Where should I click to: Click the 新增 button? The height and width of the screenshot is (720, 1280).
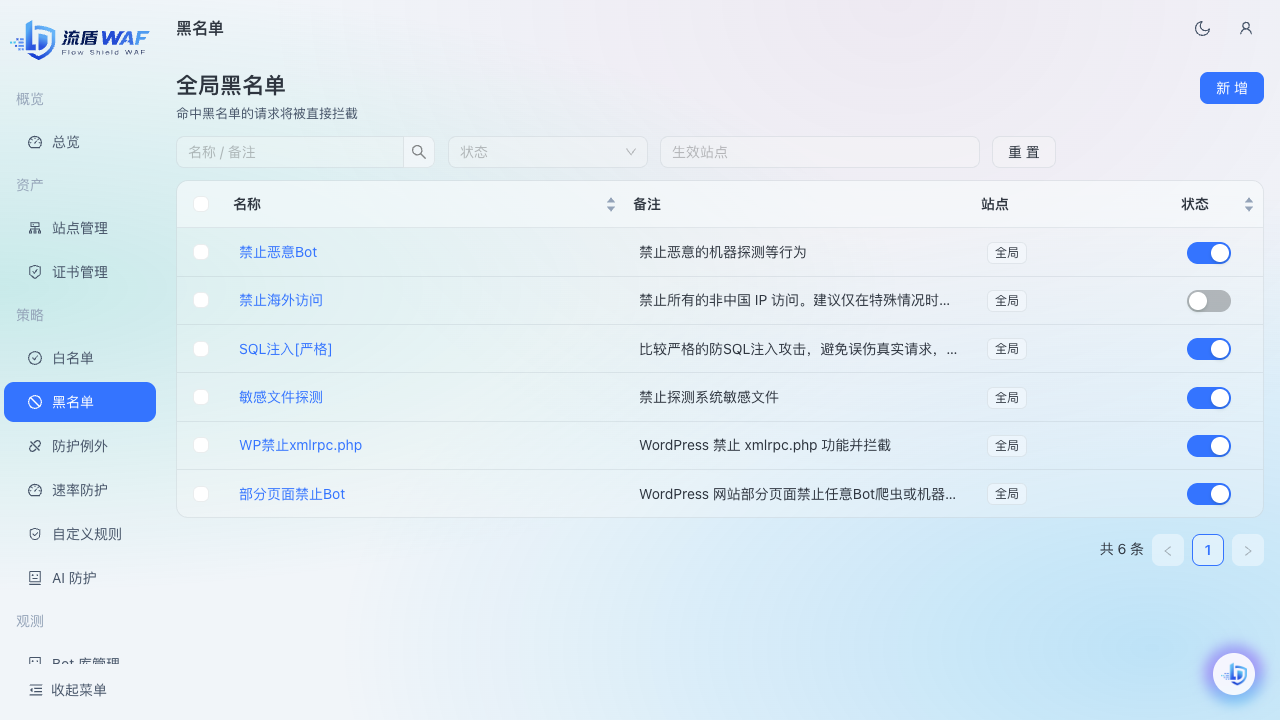(x=1232, y=88)
